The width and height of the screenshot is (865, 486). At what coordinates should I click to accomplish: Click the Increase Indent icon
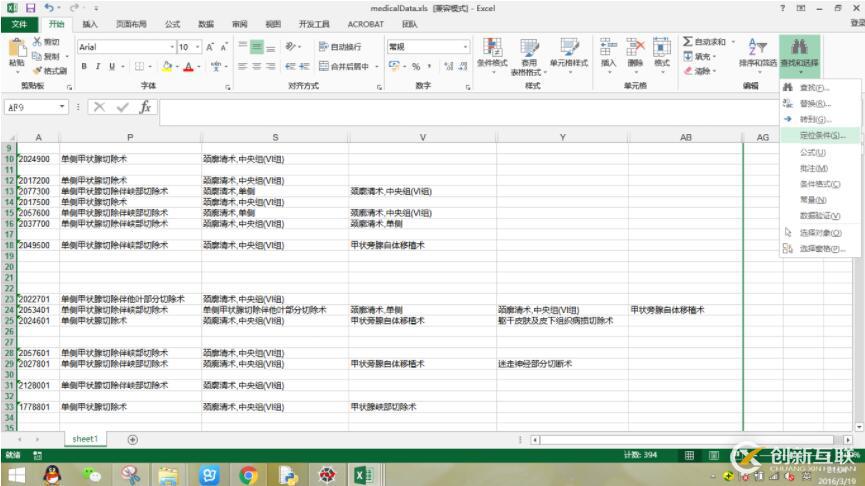point(304,66)
